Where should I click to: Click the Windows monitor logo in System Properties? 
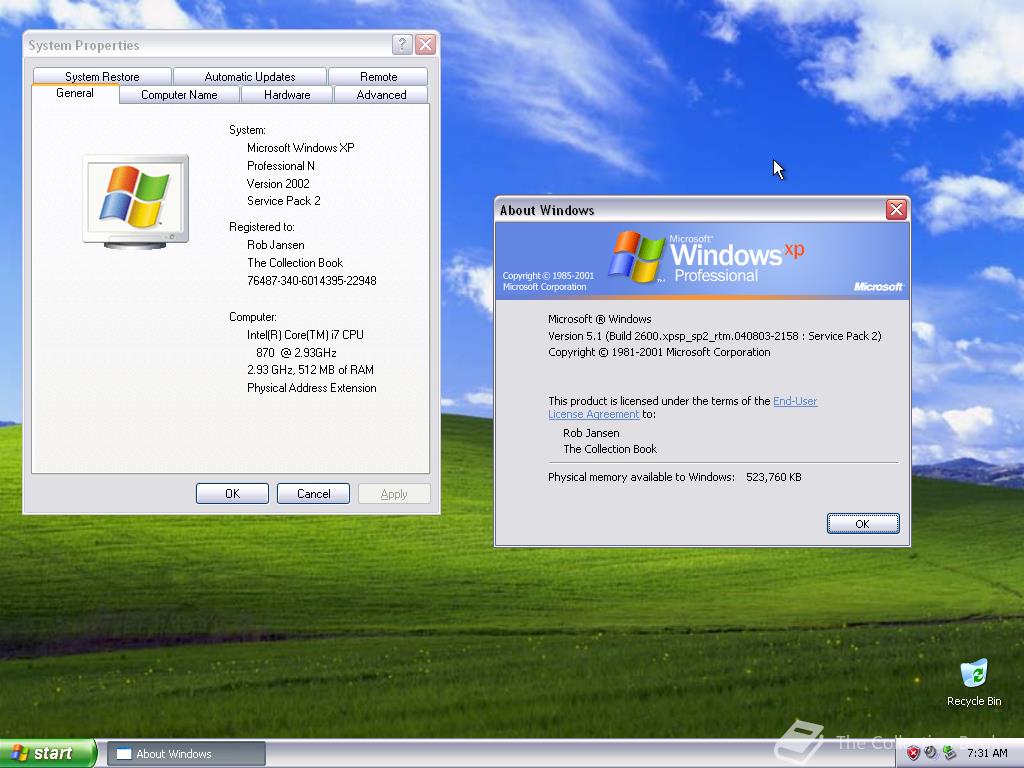(136, 201)
